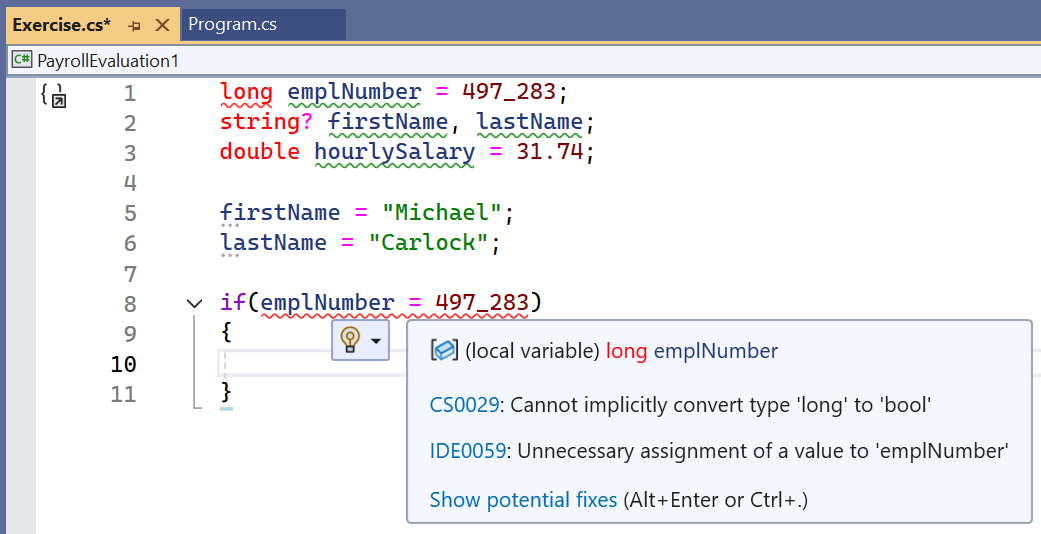Click 'lastName' assignment on line 6
Image resolution: width=1041 pixels, height=534 pixels.
[274, 243]
